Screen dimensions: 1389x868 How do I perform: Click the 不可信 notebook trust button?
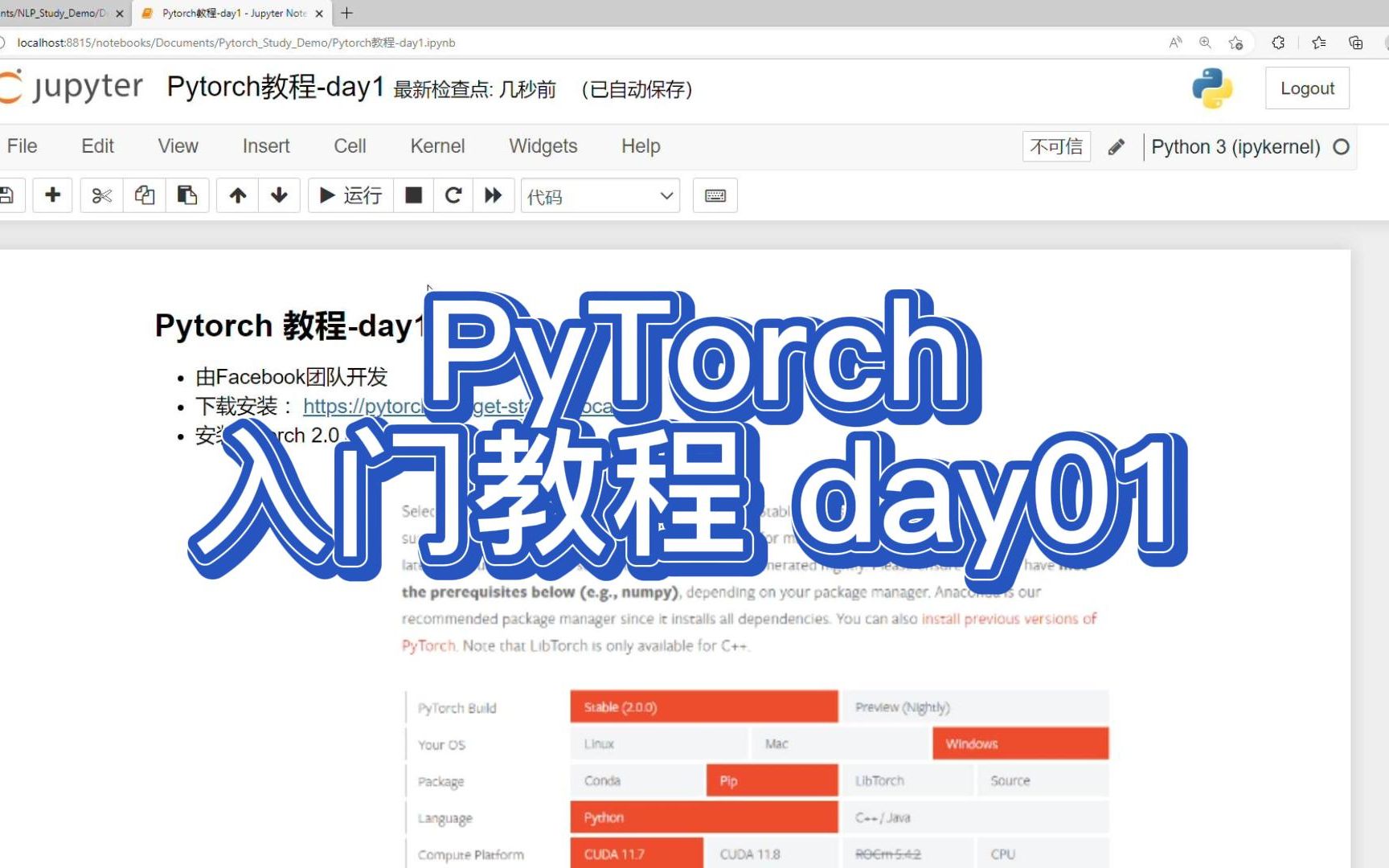pyautogui.click(x=1056, y=147)
